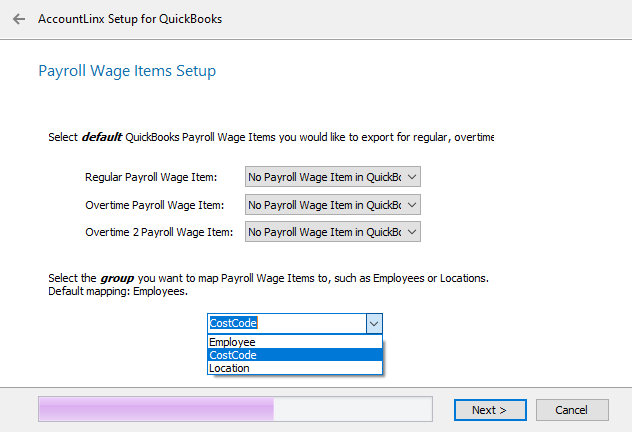Open the Regular Payroll Wage Item dropdown
This screenshot has height=432, width=632.
click(325, 177)
